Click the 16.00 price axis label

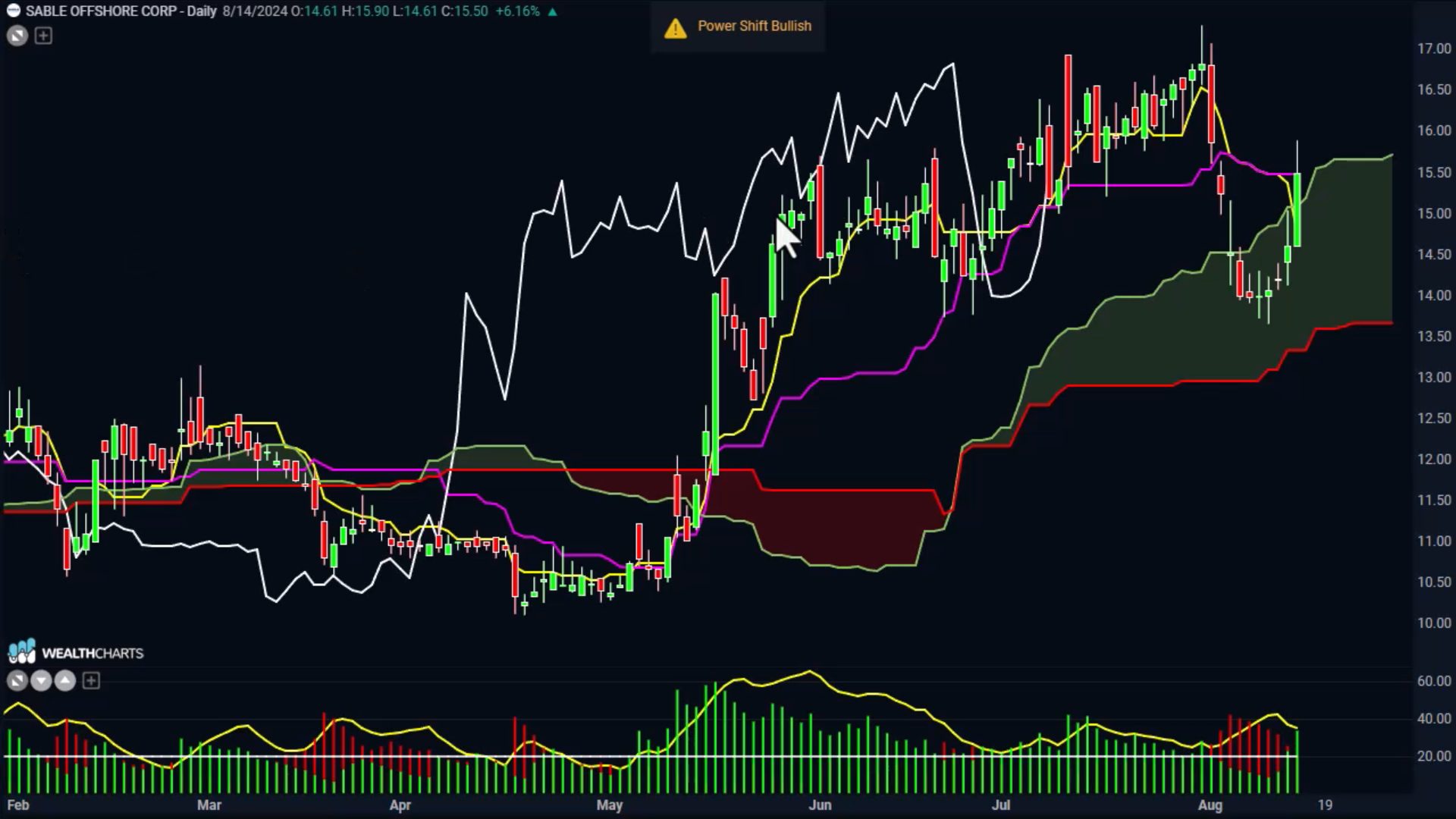point(1434,130)
